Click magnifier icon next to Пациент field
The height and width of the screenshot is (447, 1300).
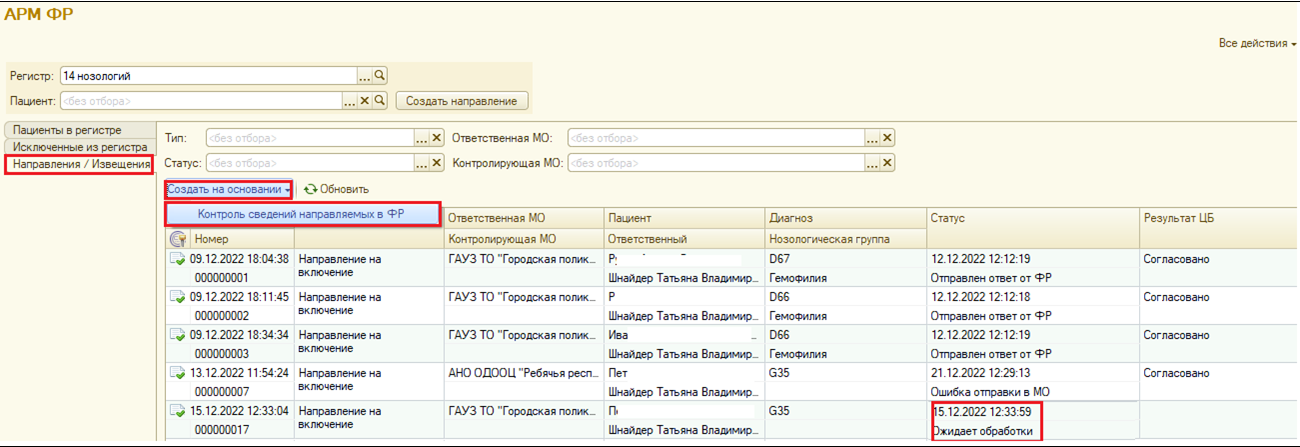click(x=380, y=101)
